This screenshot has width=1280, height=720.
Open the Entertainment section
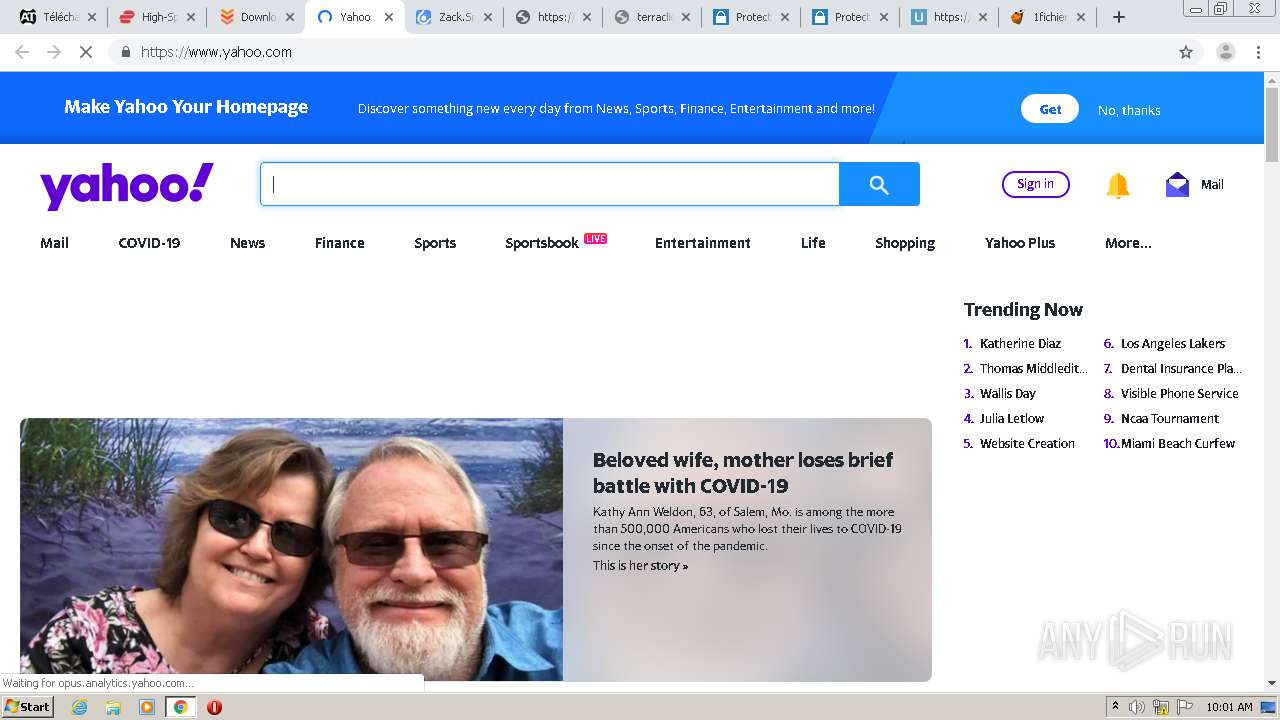[x=702, y=243]
